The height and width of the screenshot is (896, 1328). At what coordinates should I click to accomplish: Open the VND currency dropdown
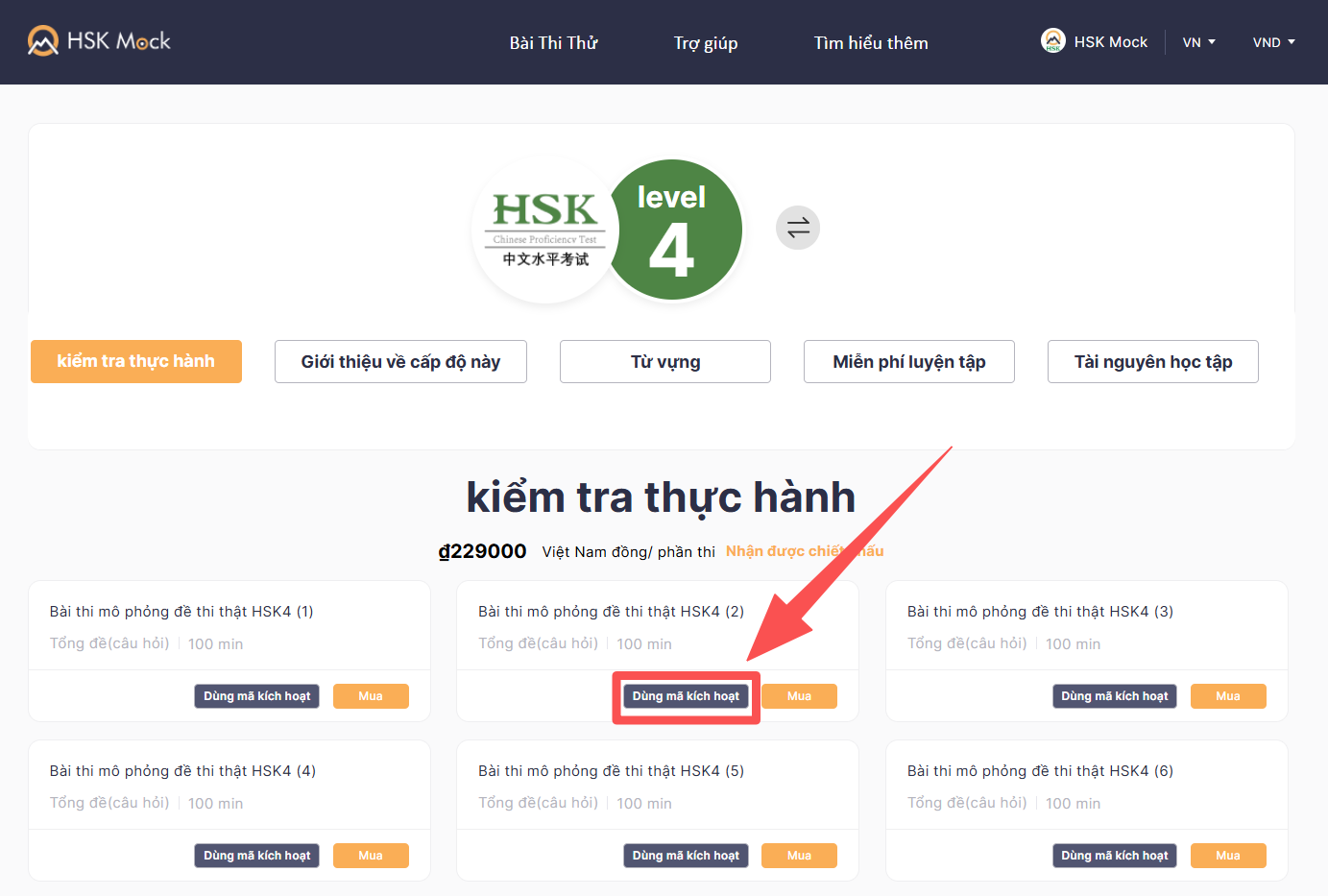[x=1273, y=42]
